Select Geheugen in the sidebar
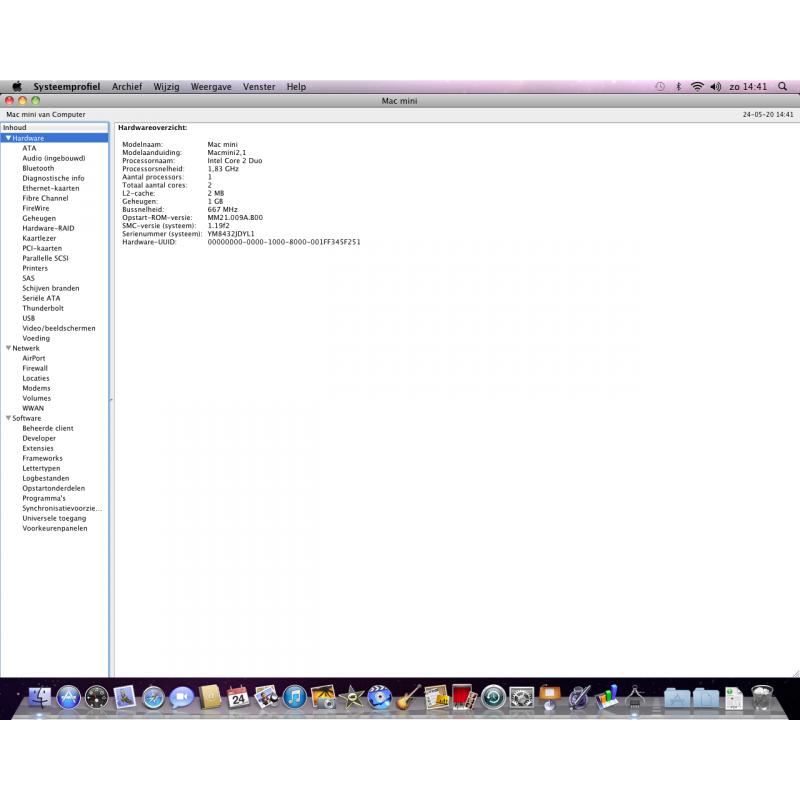The image size is (800, 800). coord(39,218)
